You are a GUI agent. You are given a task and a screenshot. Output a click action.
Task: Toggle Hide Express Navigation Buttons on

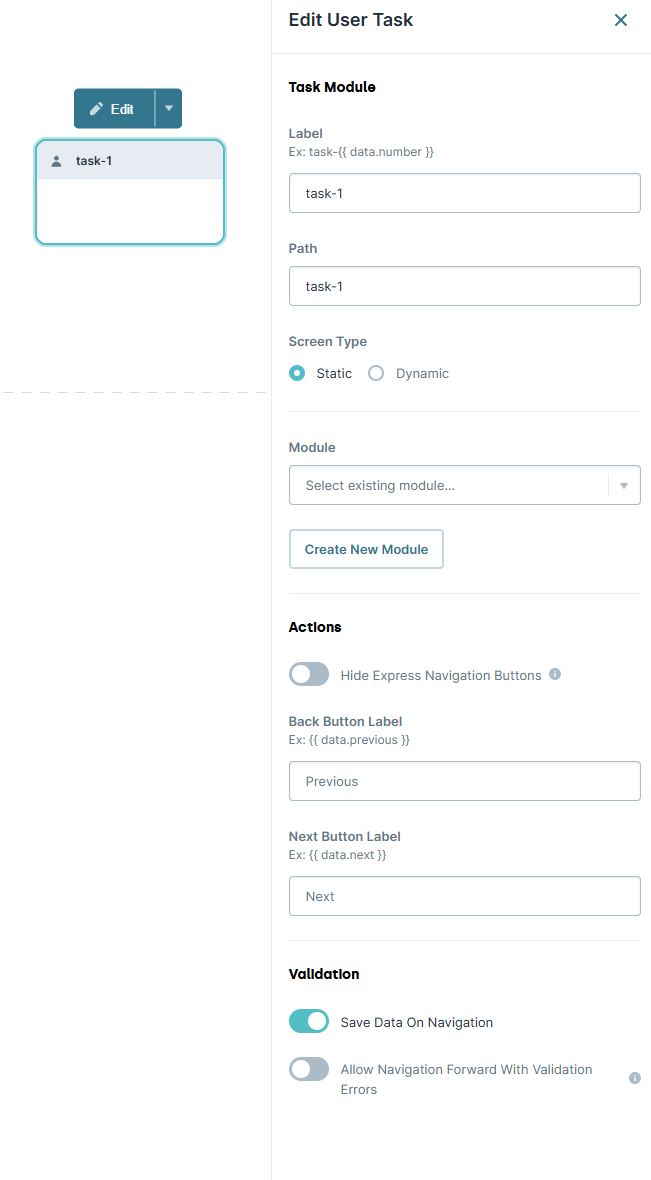[x=308, y=674]
